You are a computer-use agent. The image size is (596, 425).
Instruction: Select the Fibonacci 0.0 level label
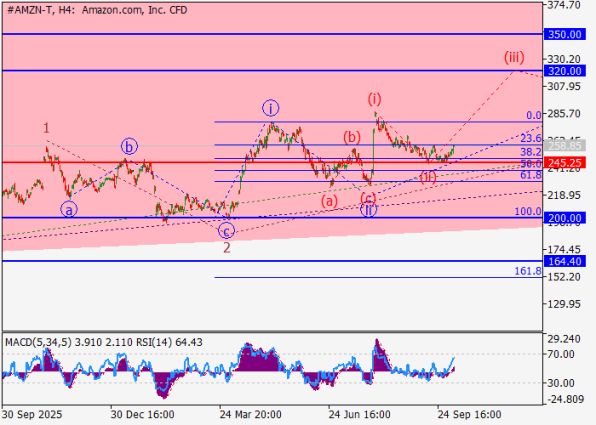tap(534, 116)
